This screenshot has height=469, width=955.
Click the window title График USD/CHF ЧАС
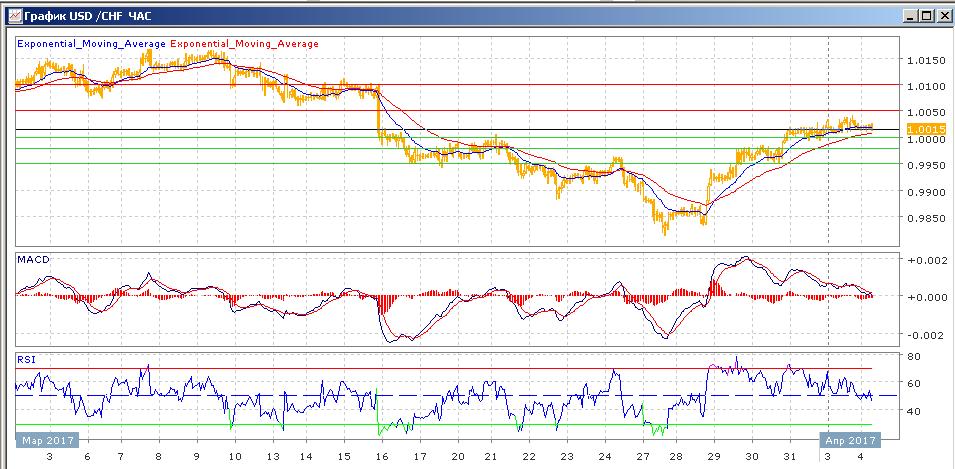point(88,16)
